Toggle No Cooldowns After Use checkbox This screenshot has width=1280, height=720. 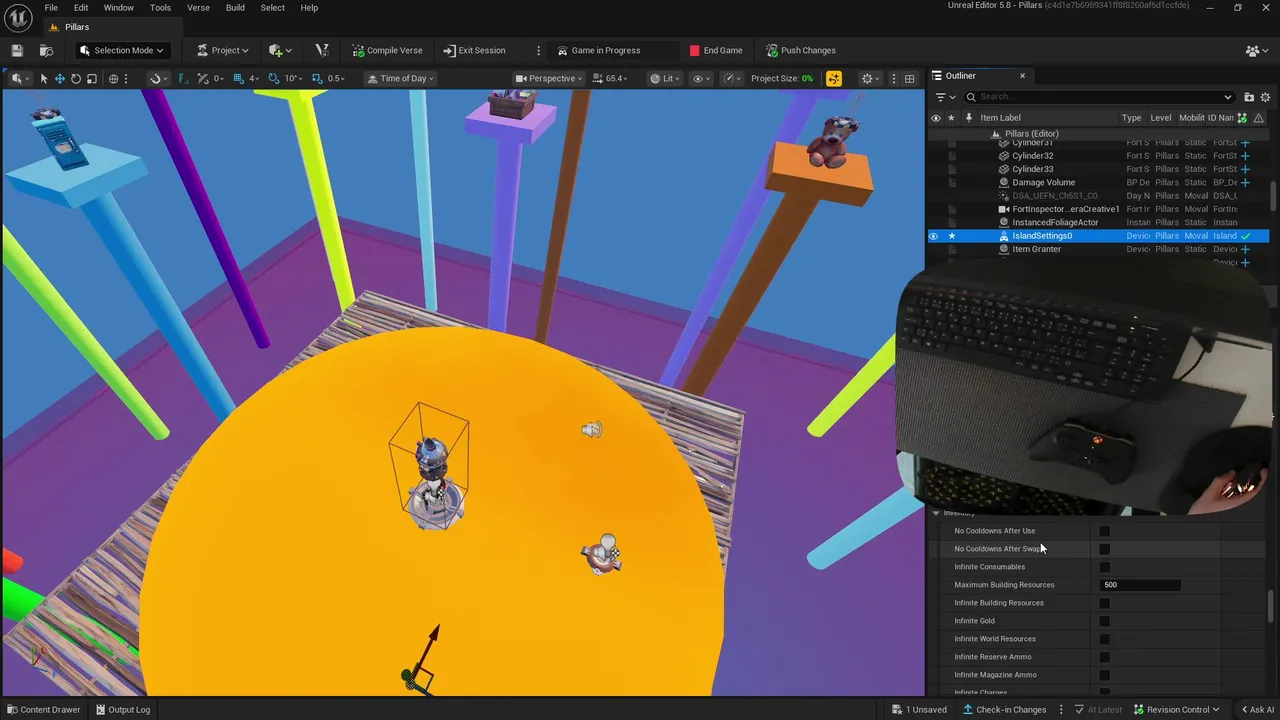1104,531
